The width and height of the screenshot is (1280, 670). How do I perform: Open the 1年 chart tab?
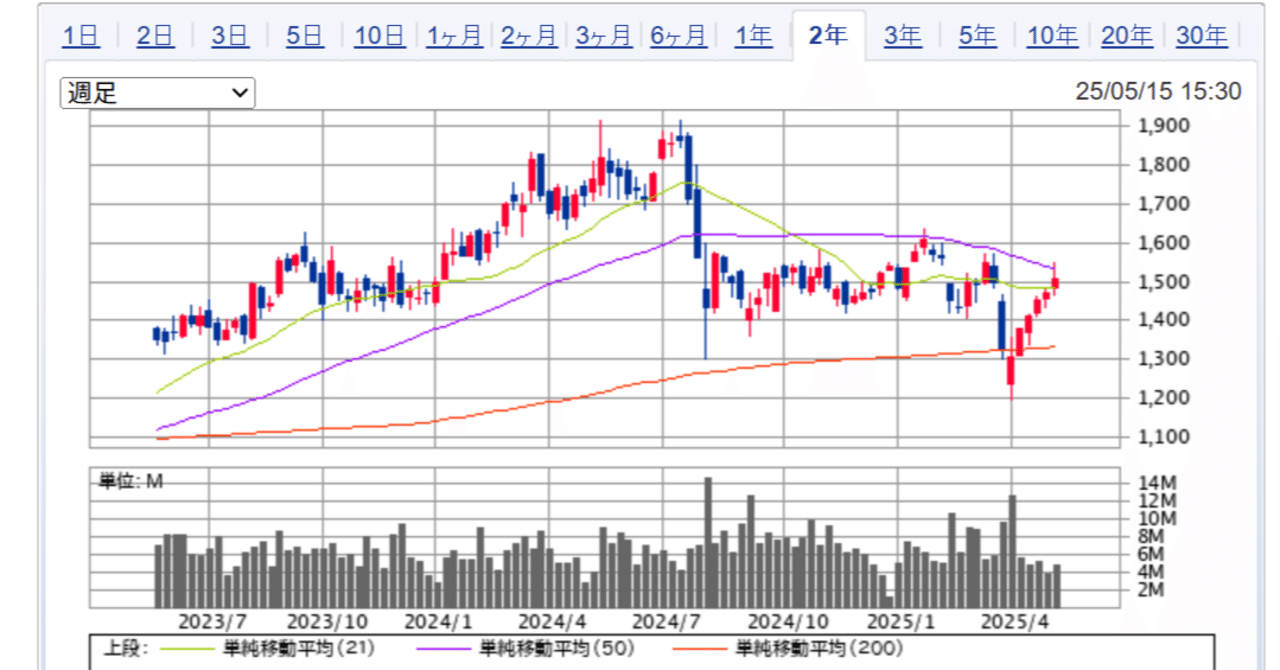[x=753, y=37]
